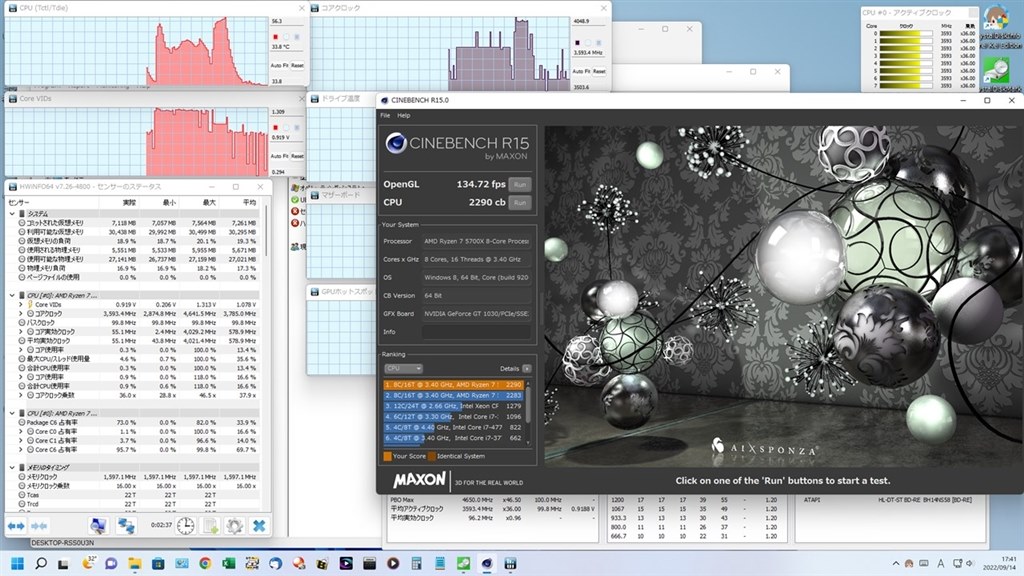
Task: Click the Processor field AMD Ryzen 7 5700X
Action: click(x=476, y=241)
